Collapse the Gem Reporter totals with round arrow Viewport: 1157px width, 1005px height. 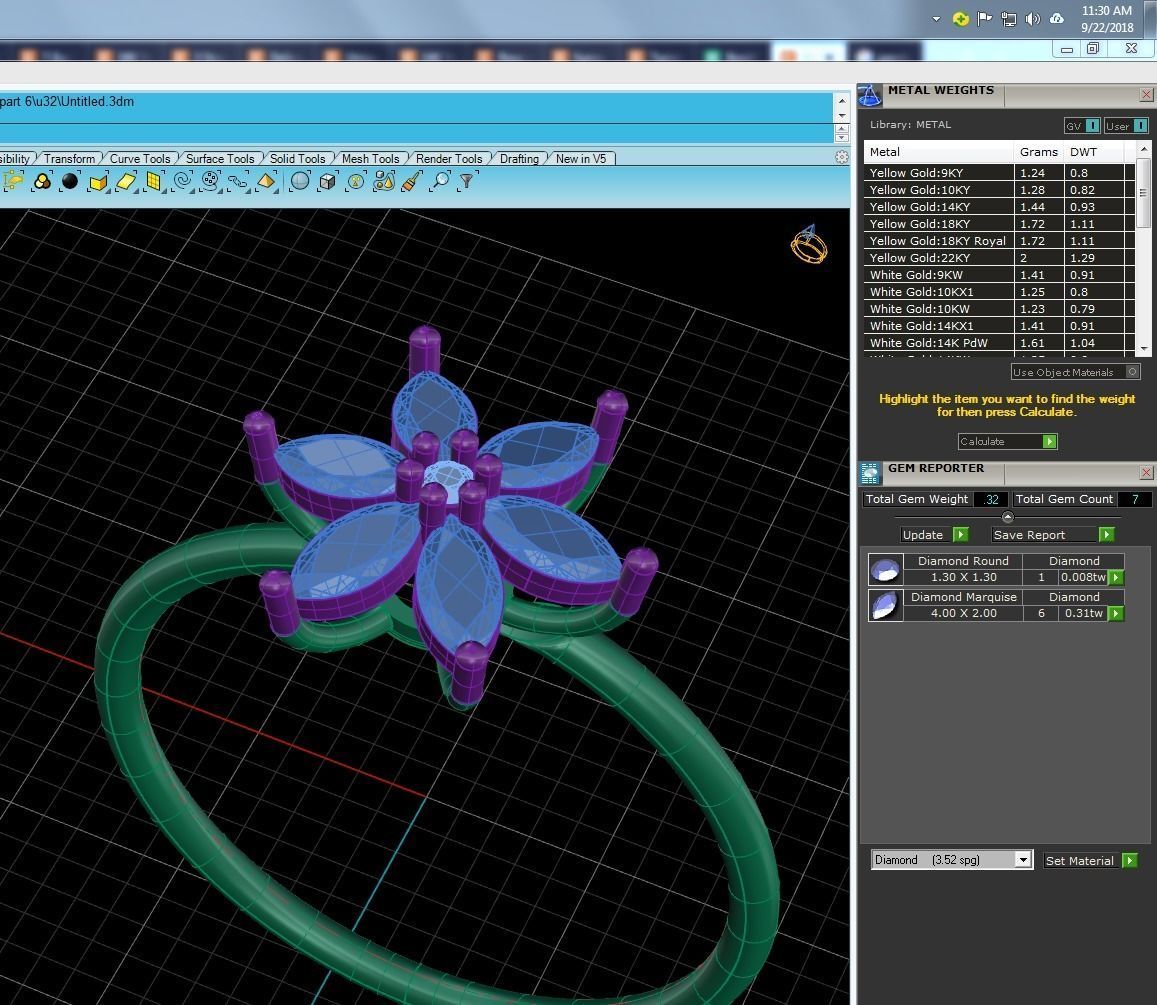pyautogui.click(x=1008, y=517)
